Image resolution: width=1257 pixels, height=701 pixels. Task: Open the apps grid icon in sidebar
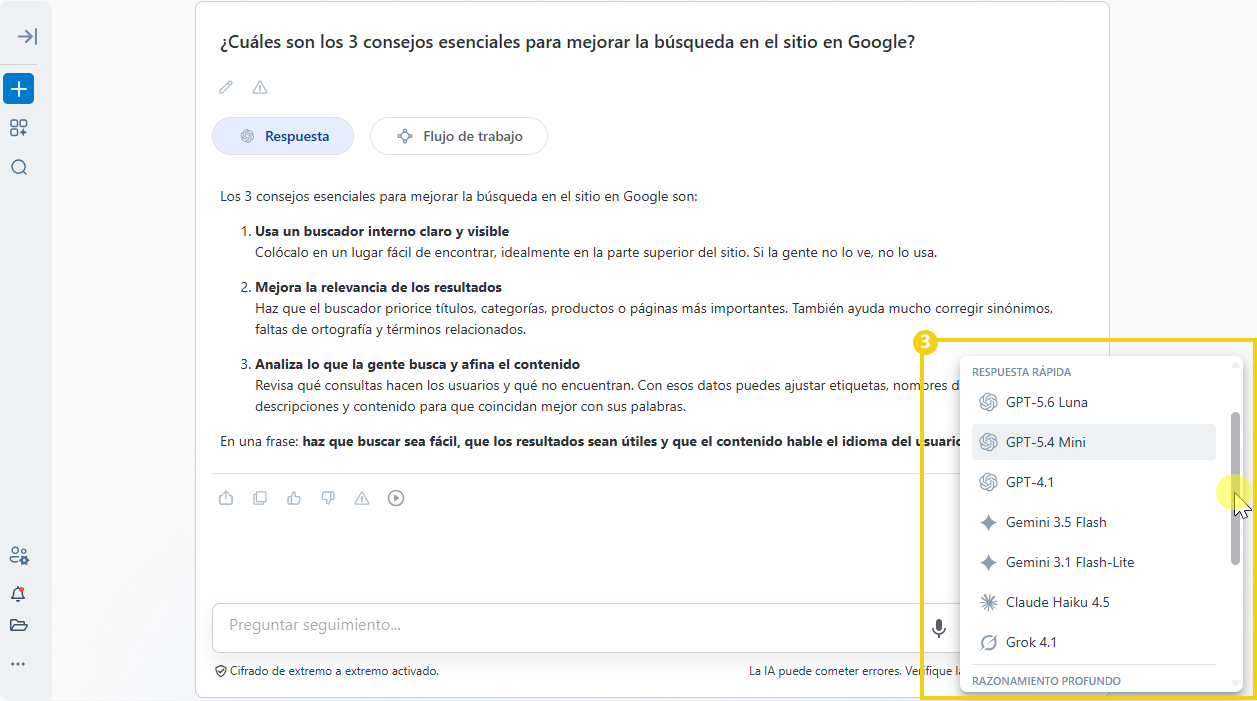point(19,128)
